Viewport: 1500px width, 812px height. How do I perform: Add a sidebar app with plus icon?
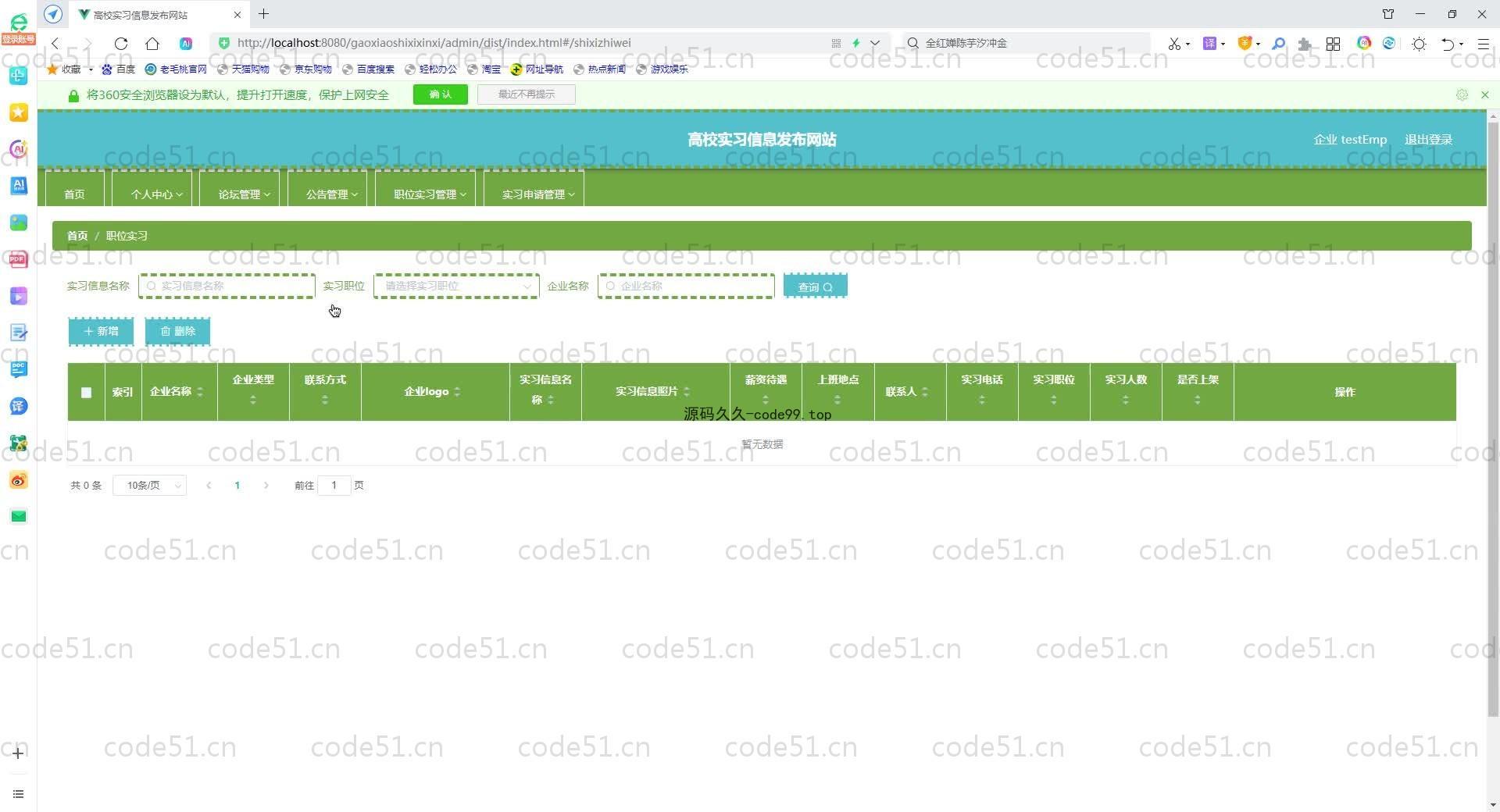(18, 753)
